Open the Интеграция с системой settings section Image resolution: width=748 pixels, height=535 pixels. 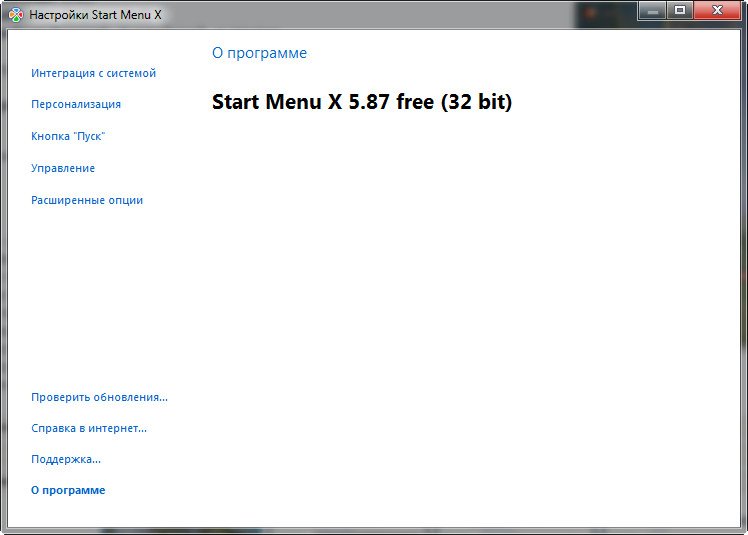click(x=94, y=73)
